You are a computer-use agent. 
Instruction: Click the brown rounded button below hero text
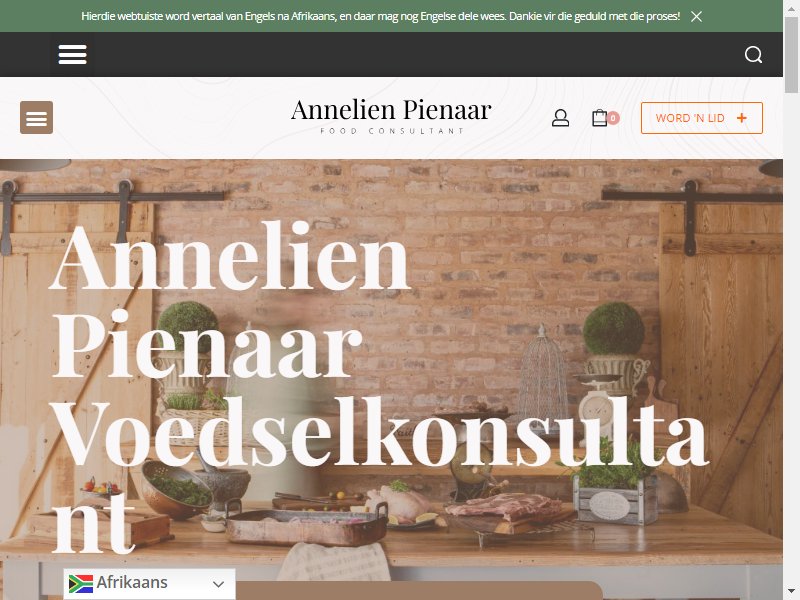[x=418, y=590]
